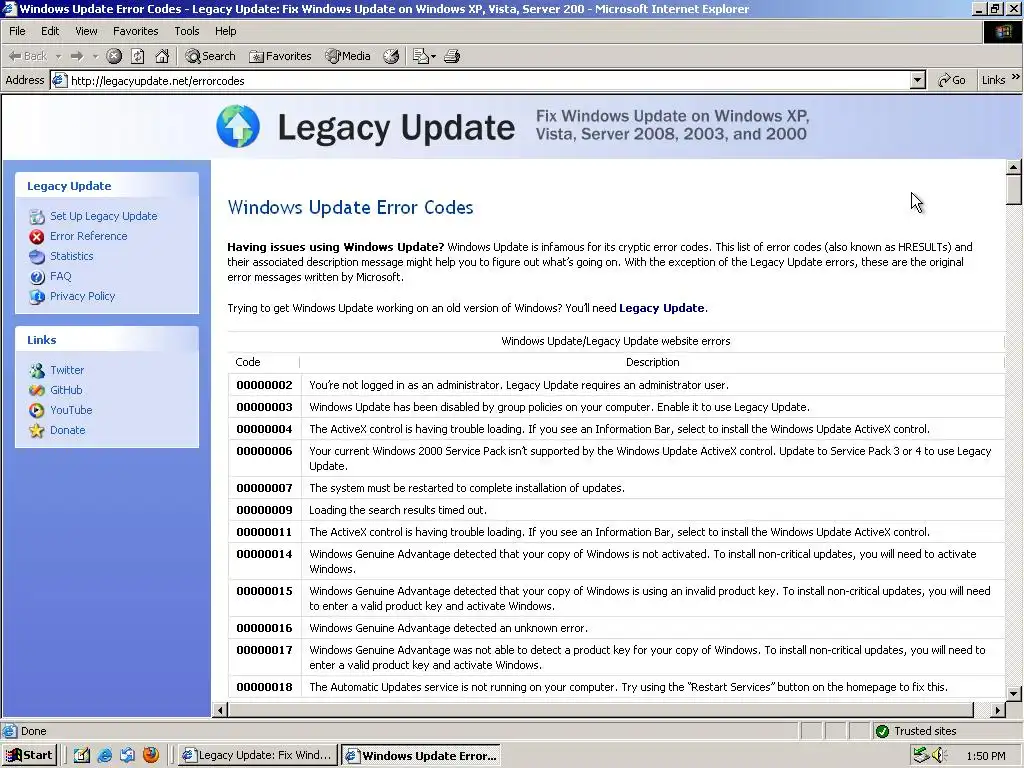Image resolution: width=1024 pixels, height=768 pixels.
Task: Open the Favorites menu
Action: click(135, 31)
